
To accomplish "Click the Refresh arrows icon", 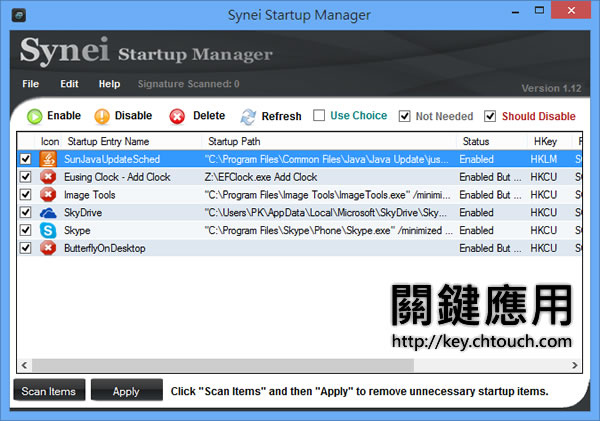I will [249, 116].
